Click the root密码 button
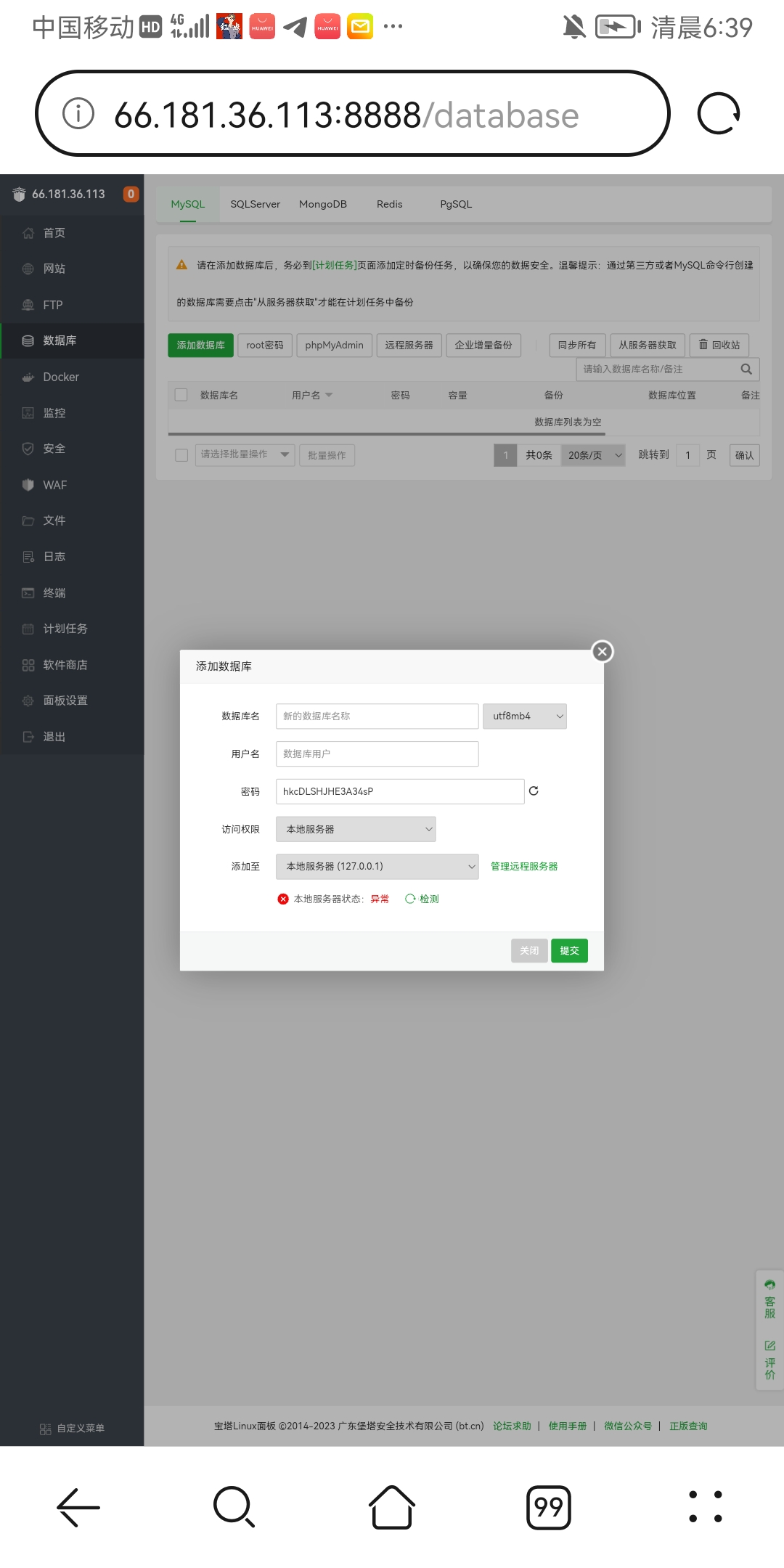This screenshot has width=784, height=1568. click(x=265, y=345)
